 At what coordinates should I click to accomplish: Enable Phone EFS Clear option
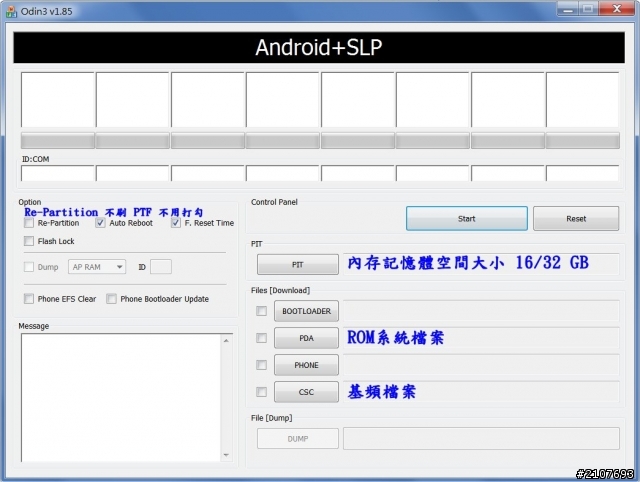(x=29, y=299)
